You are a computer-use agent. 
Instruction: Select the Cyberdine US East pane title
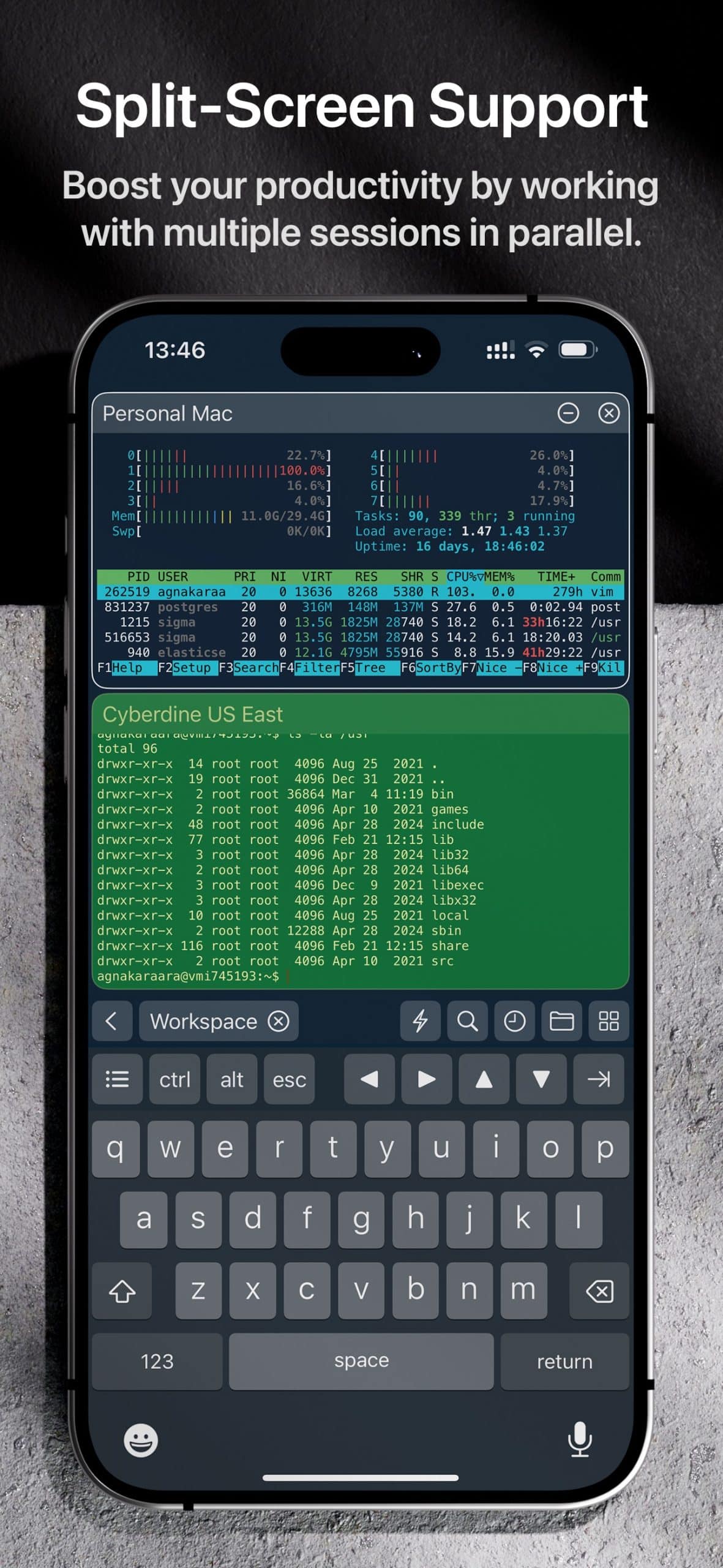(192, 714)
